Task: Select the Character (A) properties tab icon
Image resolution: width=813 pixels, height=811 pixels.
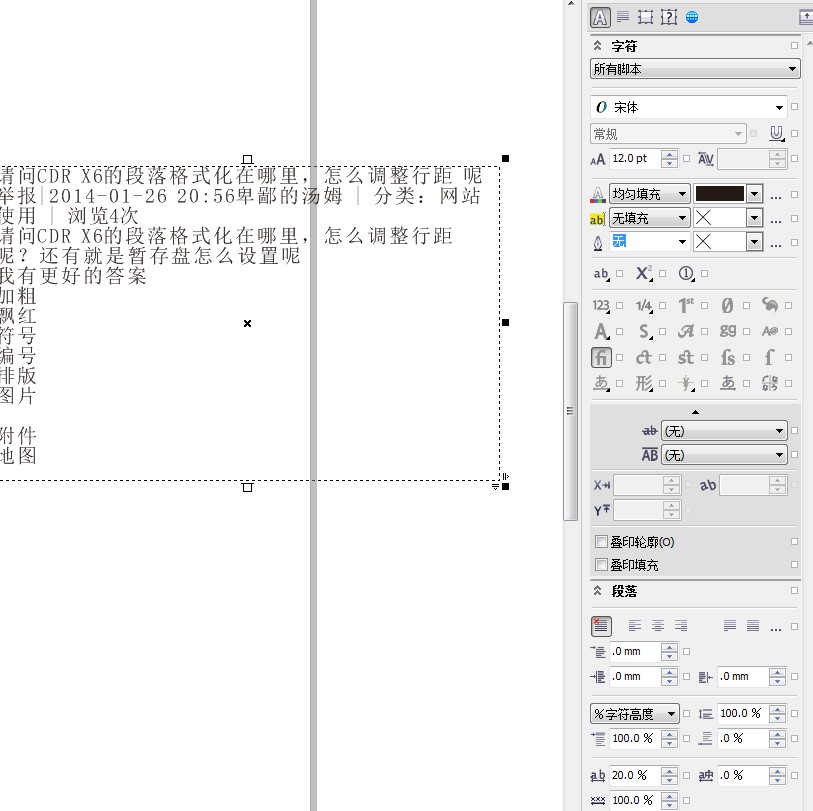Action: pyautogui.click(x=600, y=17)
